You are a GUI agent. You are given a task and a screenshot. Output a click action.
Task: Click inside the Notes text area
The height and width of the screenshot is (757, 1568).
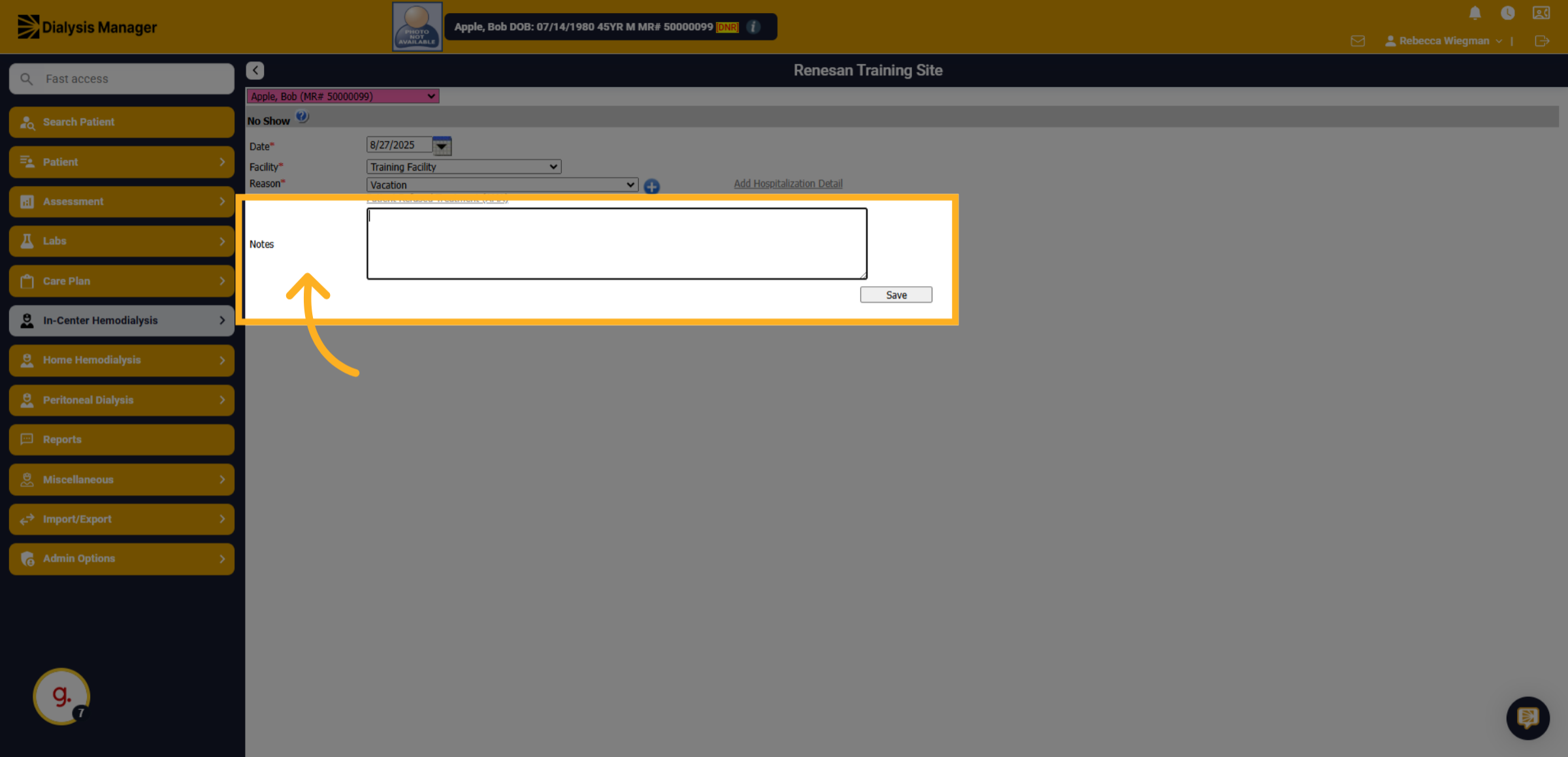click(617, 244)
